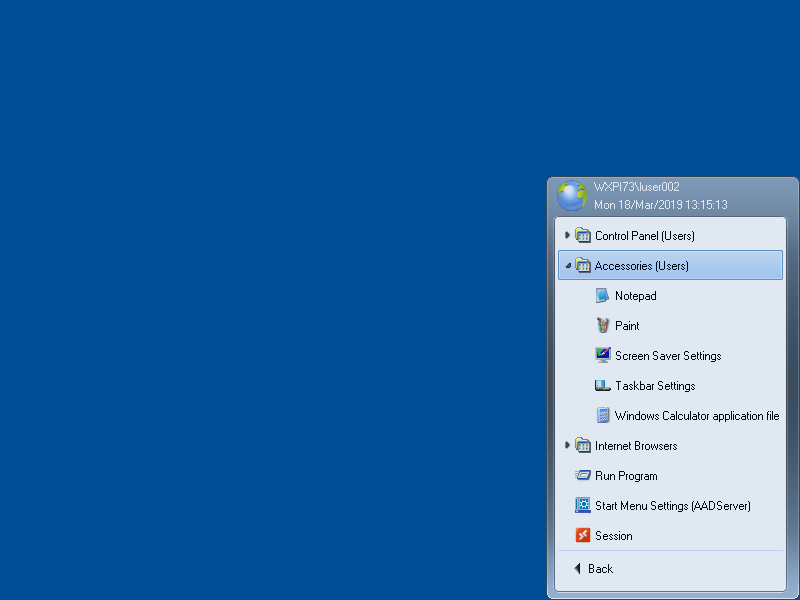Image resolution: width=800 pixels, height=600 pixels.
Task: Expand the Internet Browsers arrow
Action: 568,446
